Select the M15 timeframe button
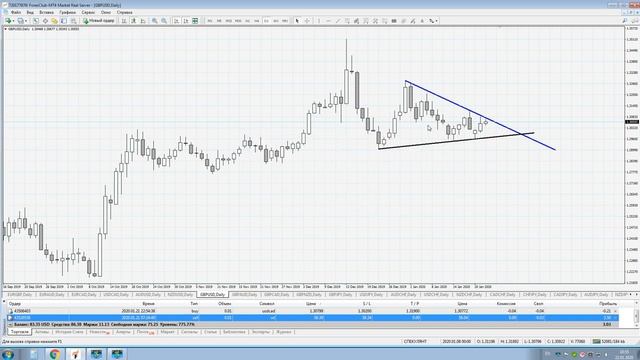 pos(229,21)
